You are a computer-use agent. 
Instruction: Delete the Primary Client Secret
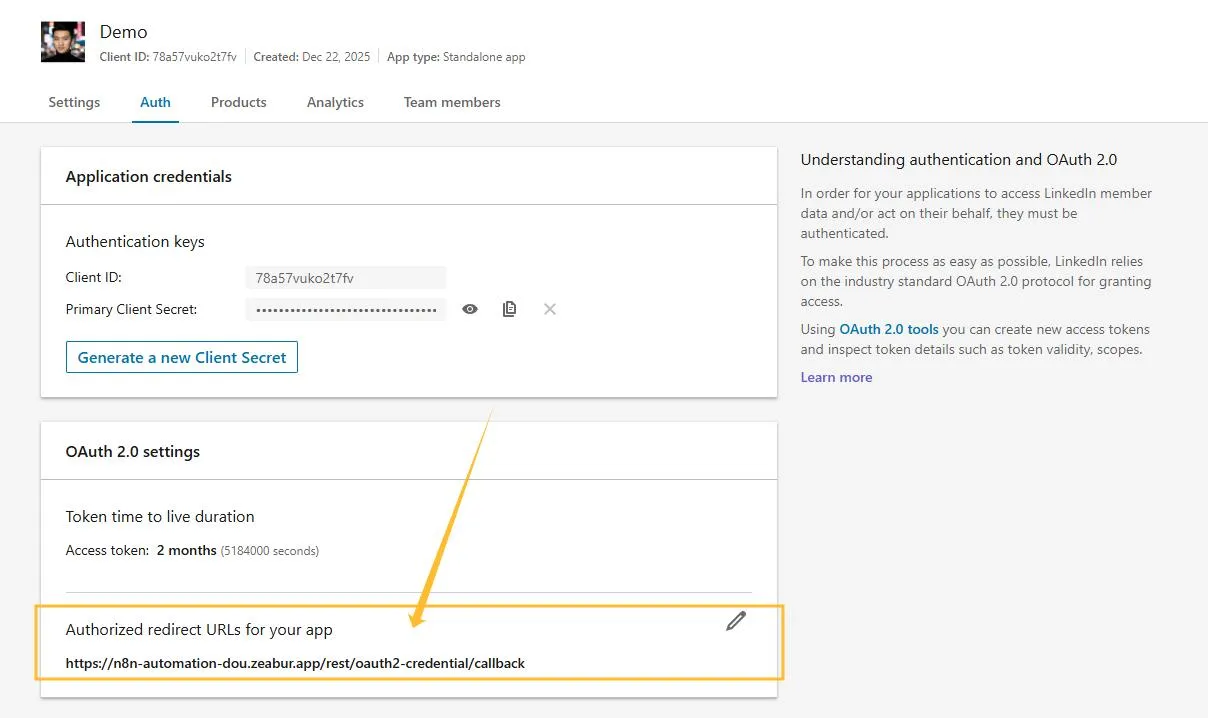pyautogui.click(x=549, y=309)
